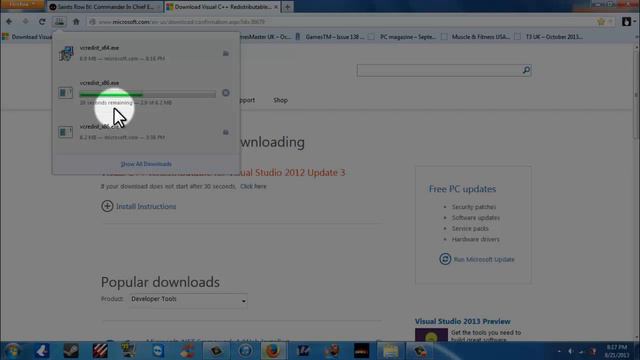Open the GamesTM Issue 138 bookmark
The image size is (640, 360).
[x=330, y=37]
